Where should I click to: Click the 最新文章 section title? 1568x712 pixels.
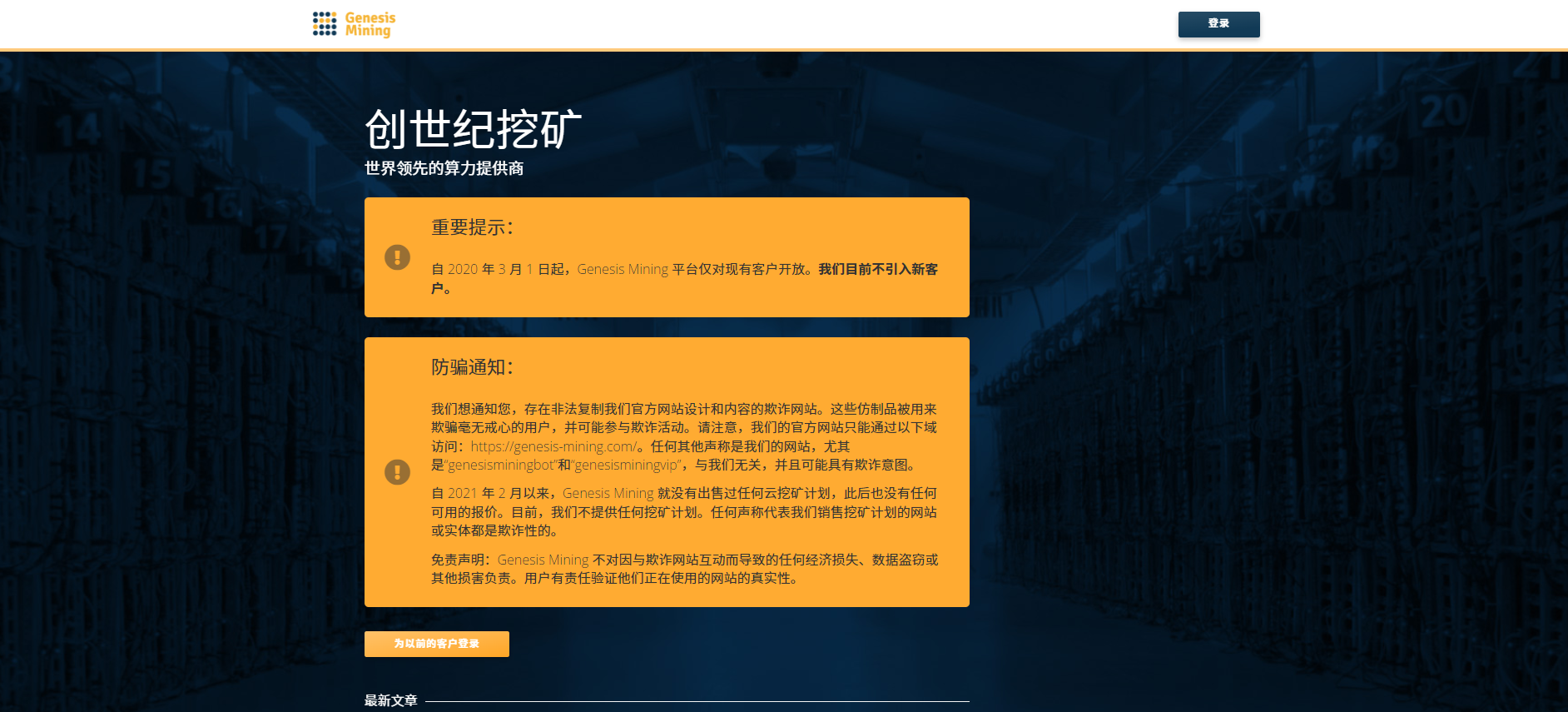(390, 700)
